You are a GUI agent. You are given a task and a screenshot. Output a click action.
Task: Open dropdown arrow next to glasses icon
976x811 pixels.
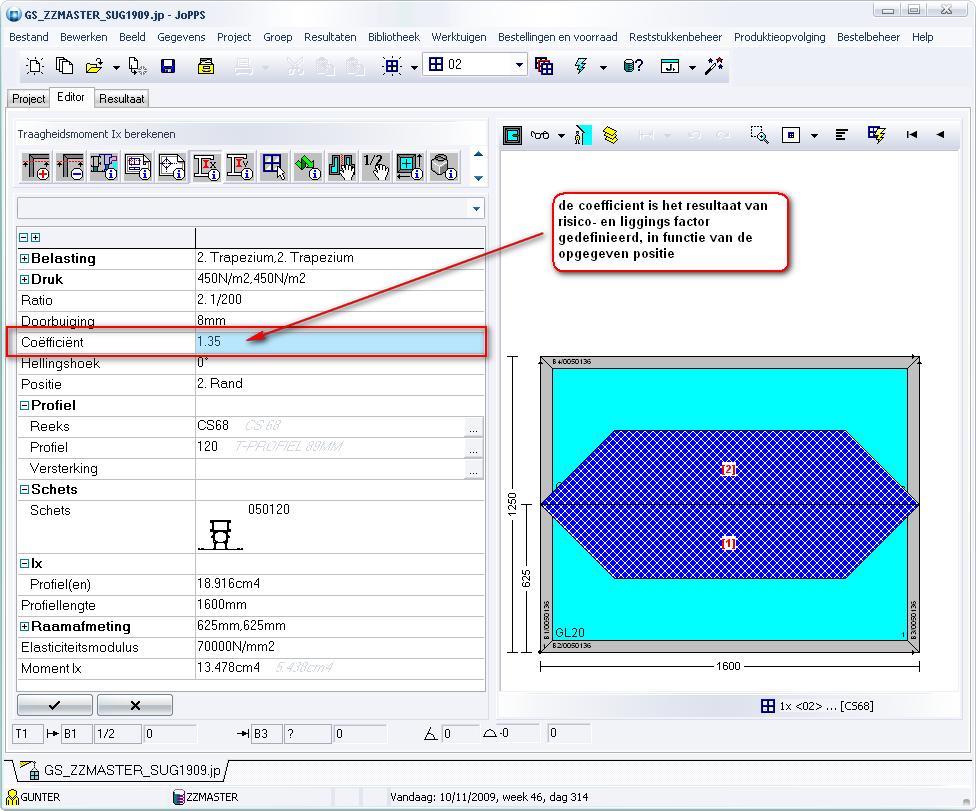(x=561, y=135)
